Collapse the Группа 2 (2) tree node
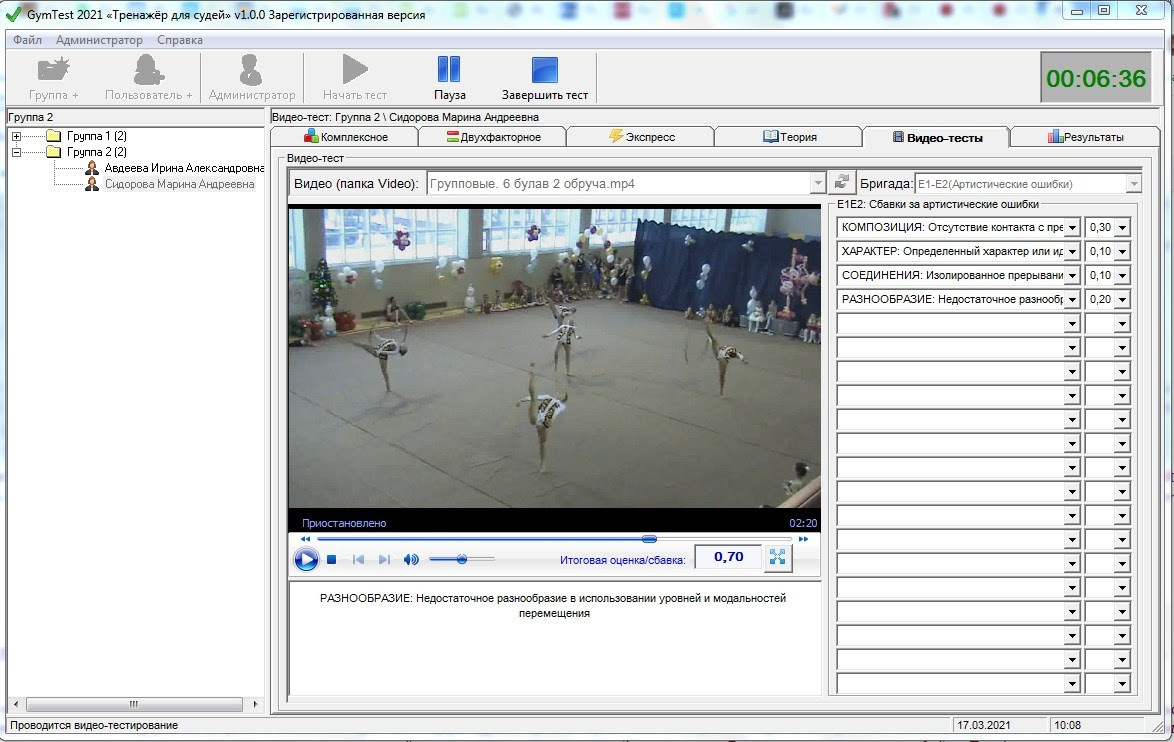Viewport: 1174px width, 742px height. (17, 152)
